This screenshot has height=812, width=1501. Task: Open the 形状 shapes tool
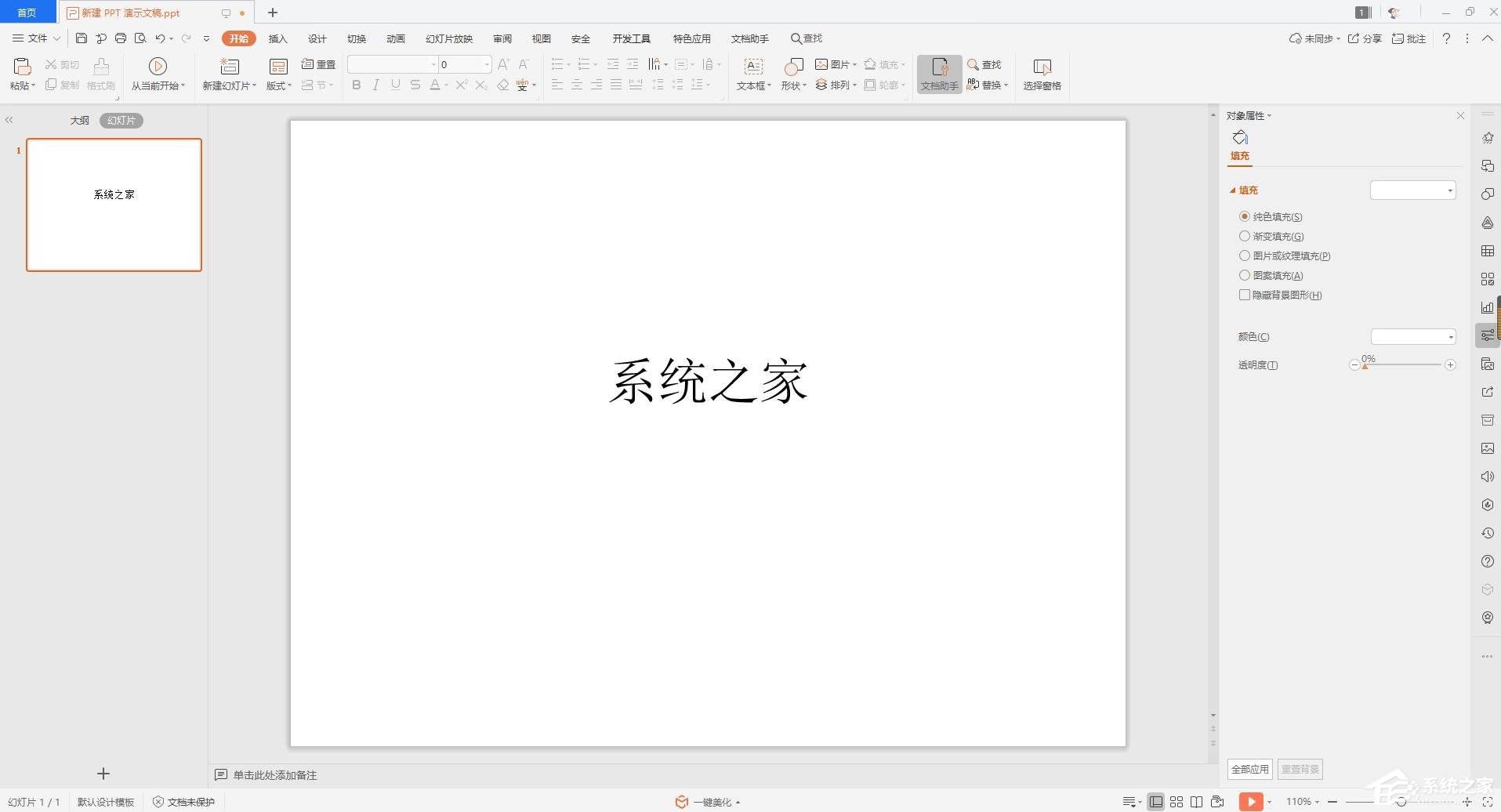(792, 74)
